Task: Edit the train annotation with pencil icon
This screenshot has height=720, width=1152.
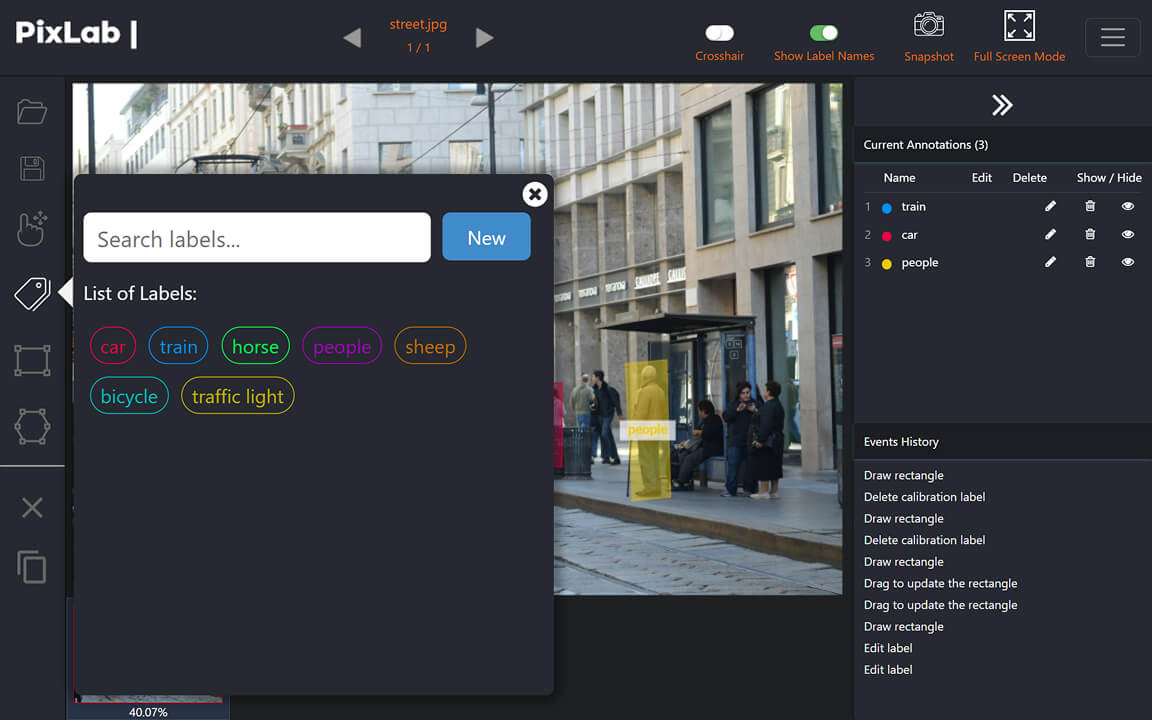Action: click(1050, 206)
